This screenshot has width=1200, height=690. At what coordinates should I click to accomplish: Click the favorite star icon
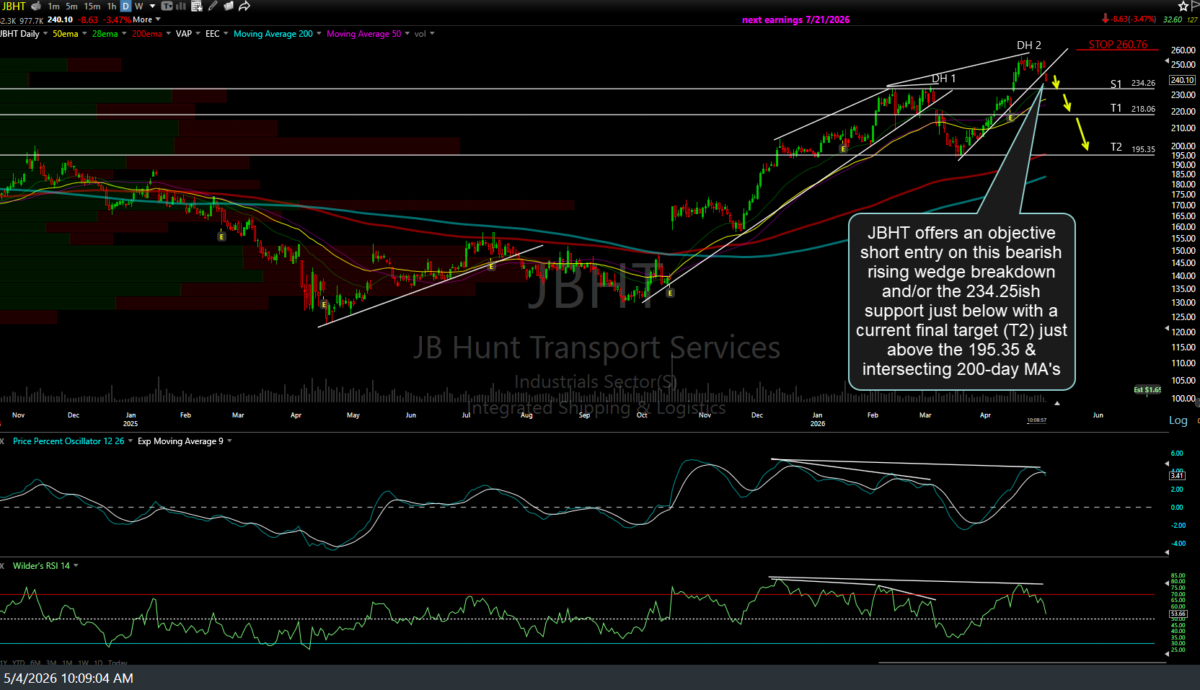pyautogui.click(x=1183, y=6)
